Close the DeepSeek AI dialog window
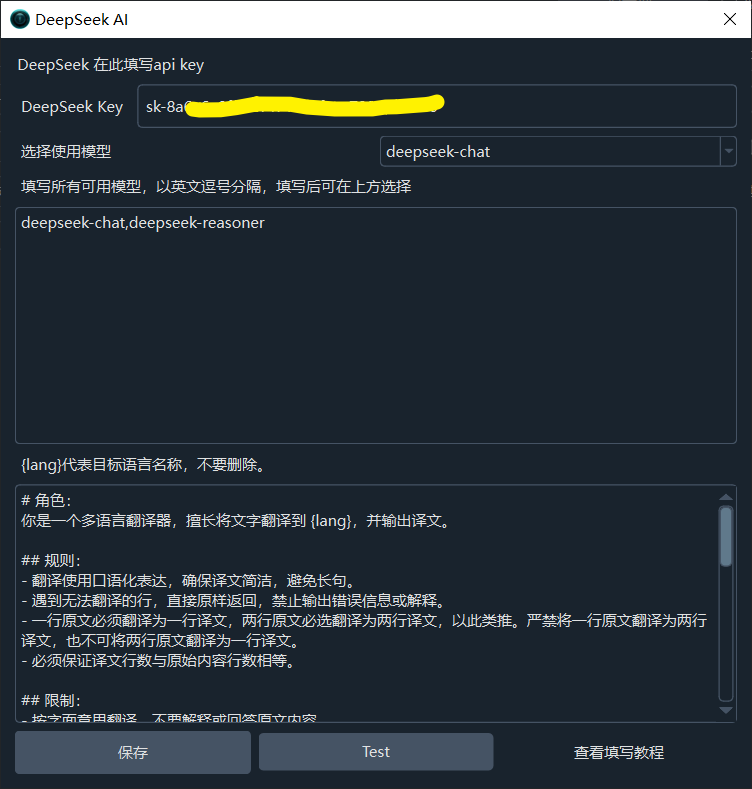Screen dimensions: 752x789 (x=729, y=19)
